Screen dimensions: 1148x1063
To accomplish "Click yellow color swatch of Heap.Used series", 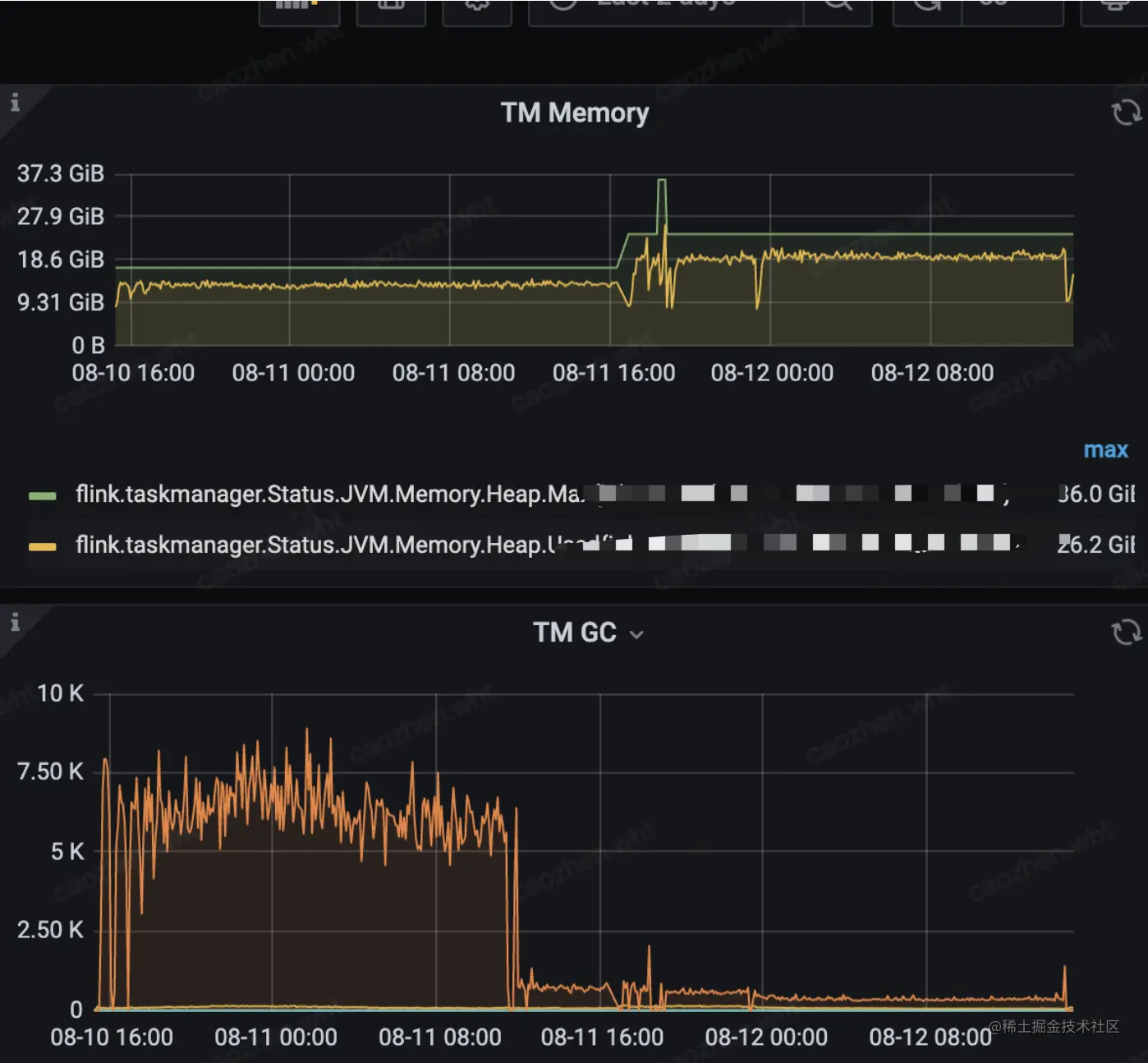I will (x=42, y=546).
